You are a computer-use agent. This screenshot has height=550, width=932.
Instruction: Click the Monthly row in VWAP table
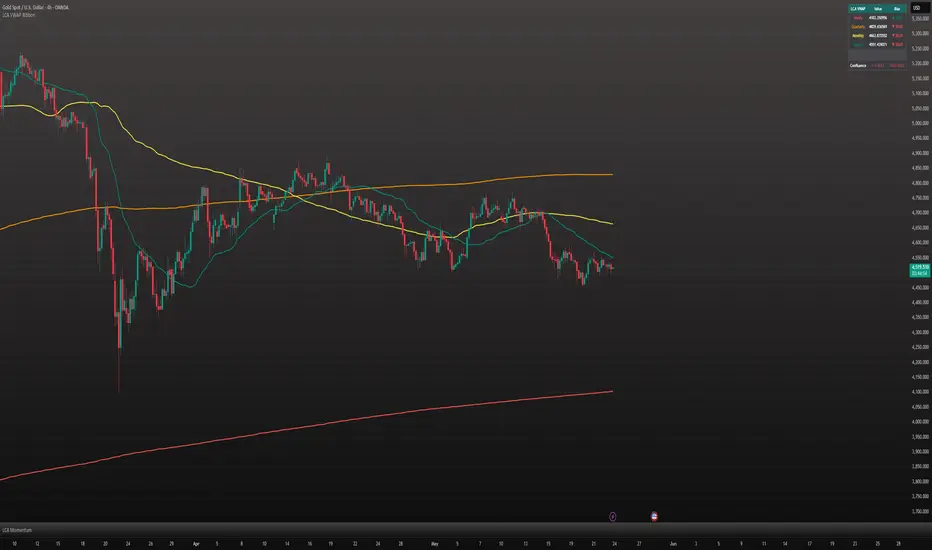tap(877, 36)
